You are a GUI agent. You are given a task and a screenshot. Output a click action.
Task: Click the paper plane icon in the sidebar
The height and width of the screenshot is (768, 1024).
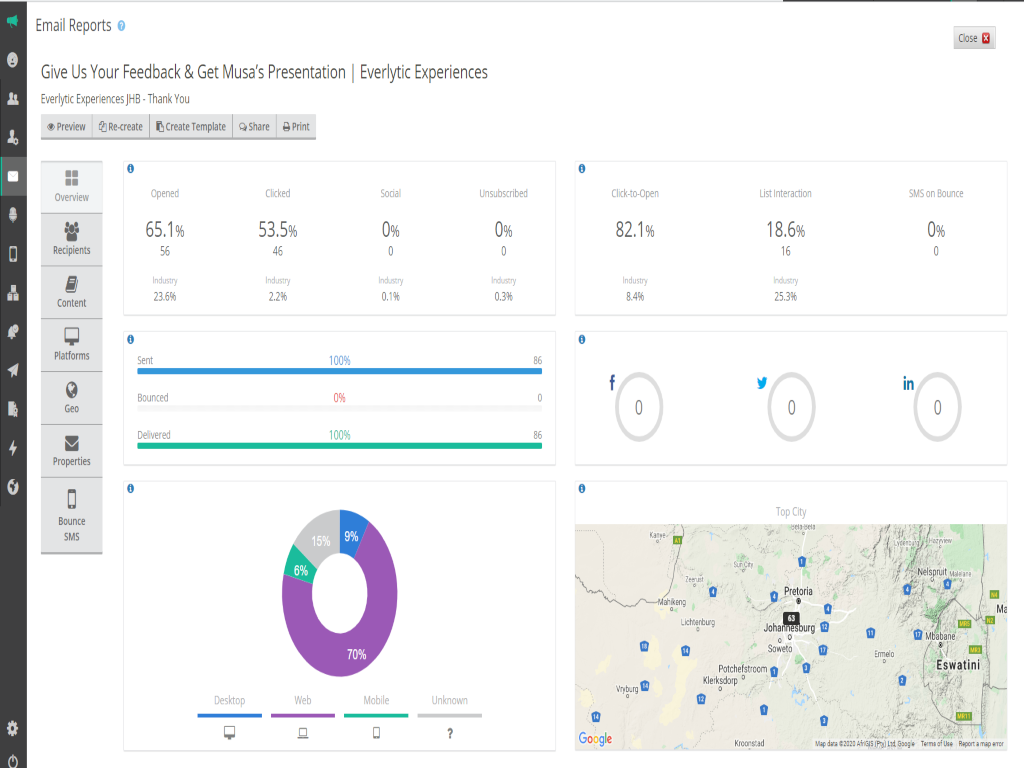[13, 370]
